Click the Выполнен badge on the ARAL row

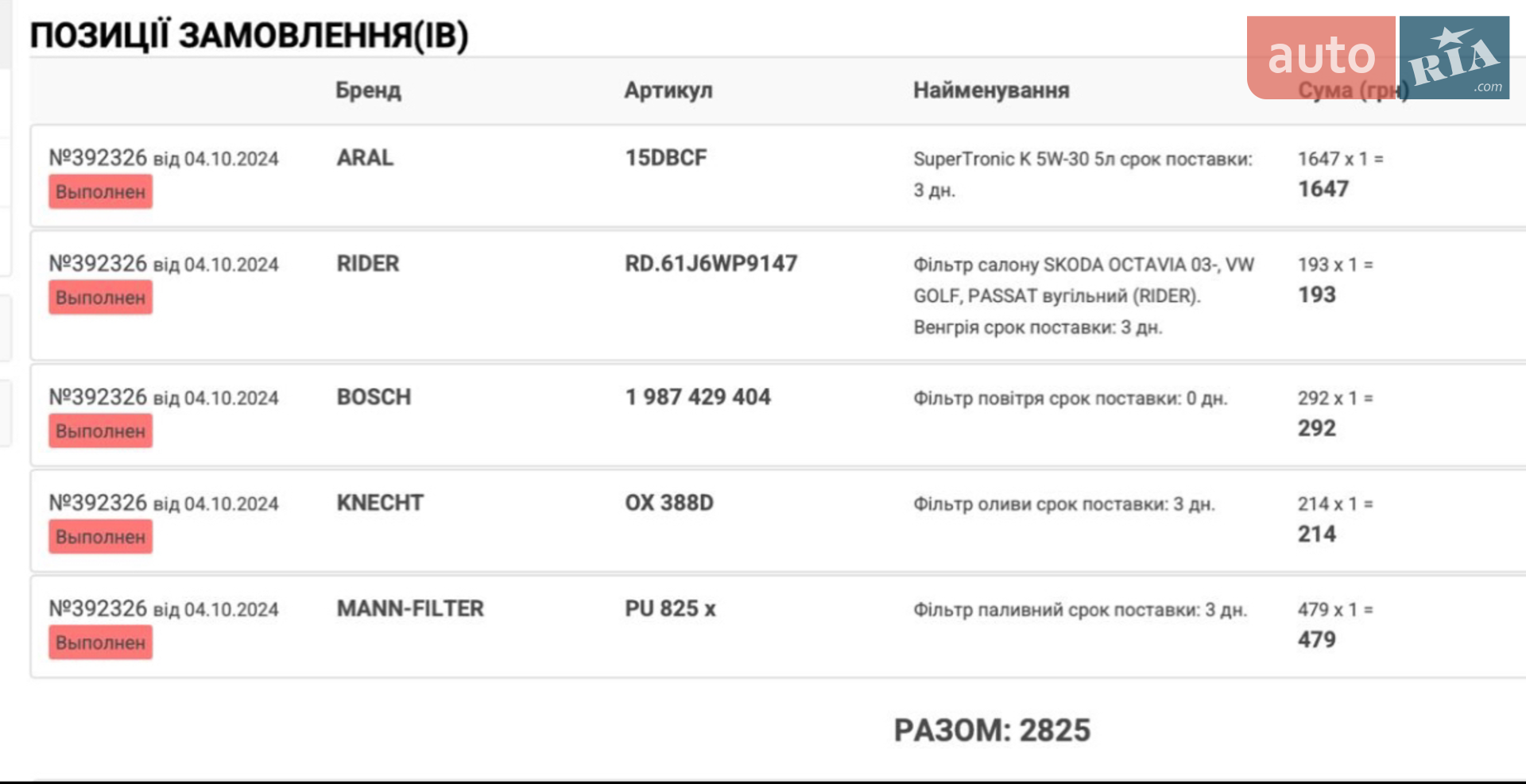click(x=100, y=192)
